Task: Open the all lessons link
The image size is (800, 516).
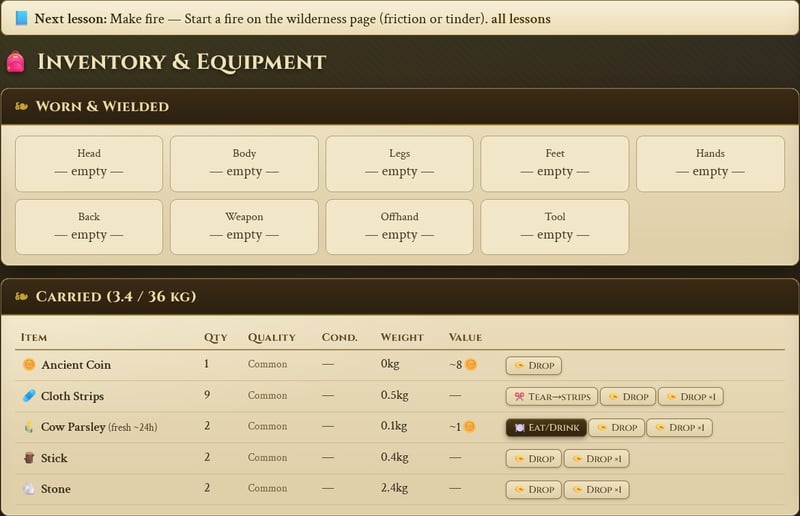Action: (520, 19)
